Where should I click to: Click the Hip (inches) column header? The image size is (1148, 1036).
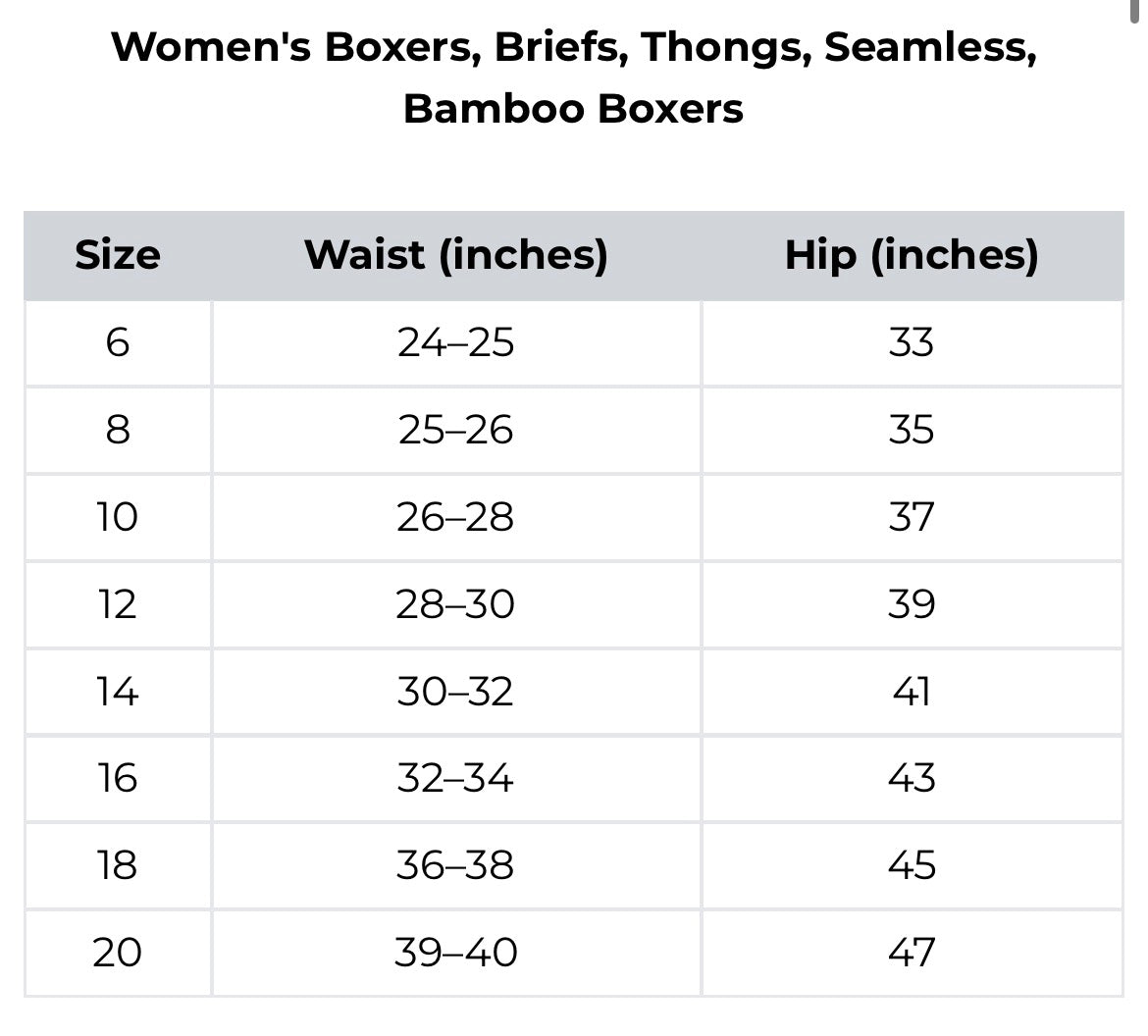coord(911,255)
